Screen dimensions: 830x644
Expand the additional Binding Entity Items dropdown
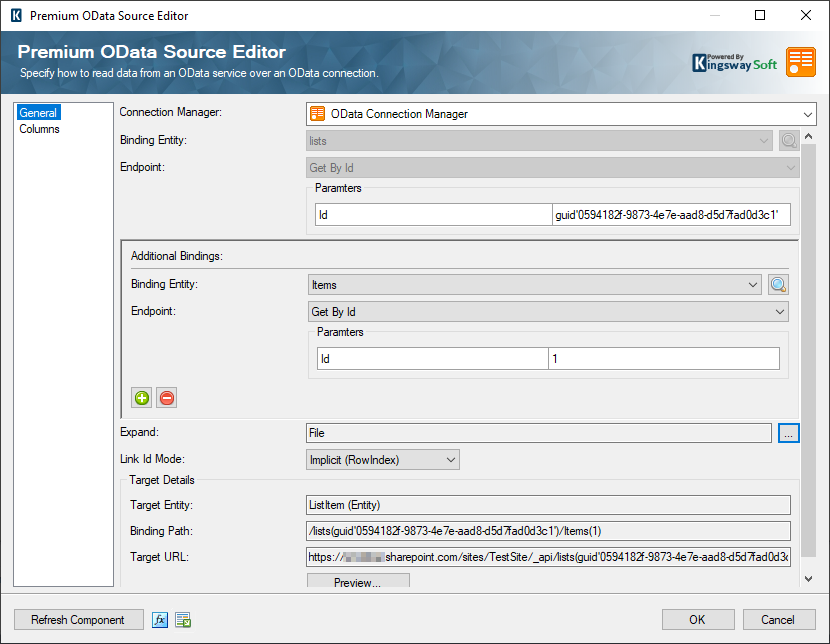[536, 285]
